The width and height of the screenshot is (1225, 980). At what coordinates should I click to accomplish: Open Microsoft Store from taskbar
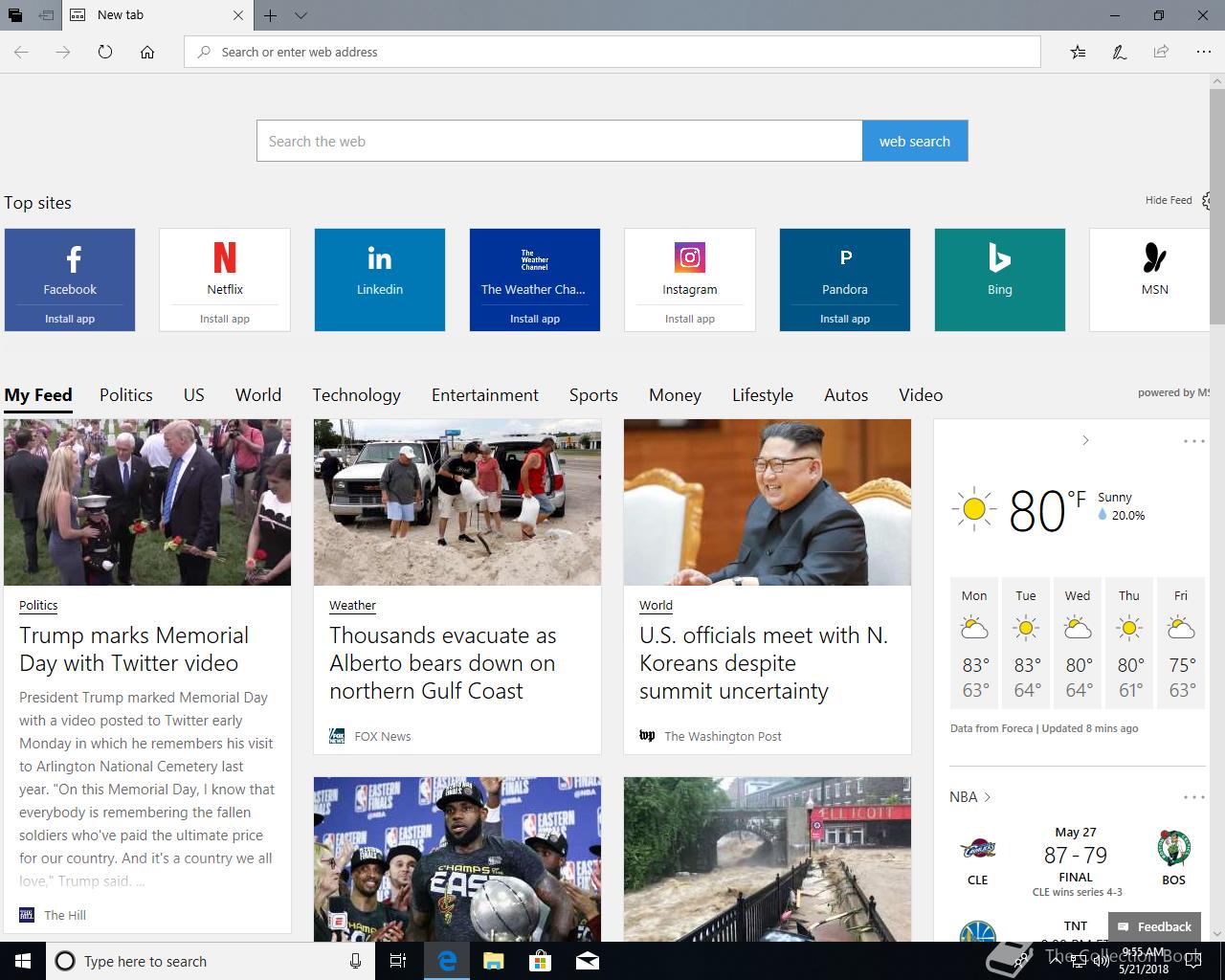541,961
